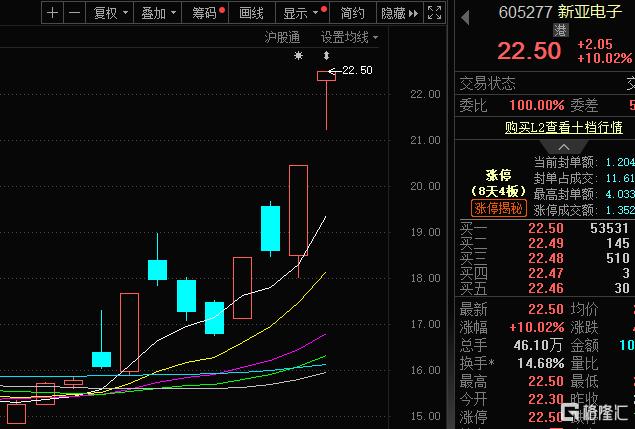Click the 交易状态 row label
This screenshot has height=429, width=635.
coord(487,84)
